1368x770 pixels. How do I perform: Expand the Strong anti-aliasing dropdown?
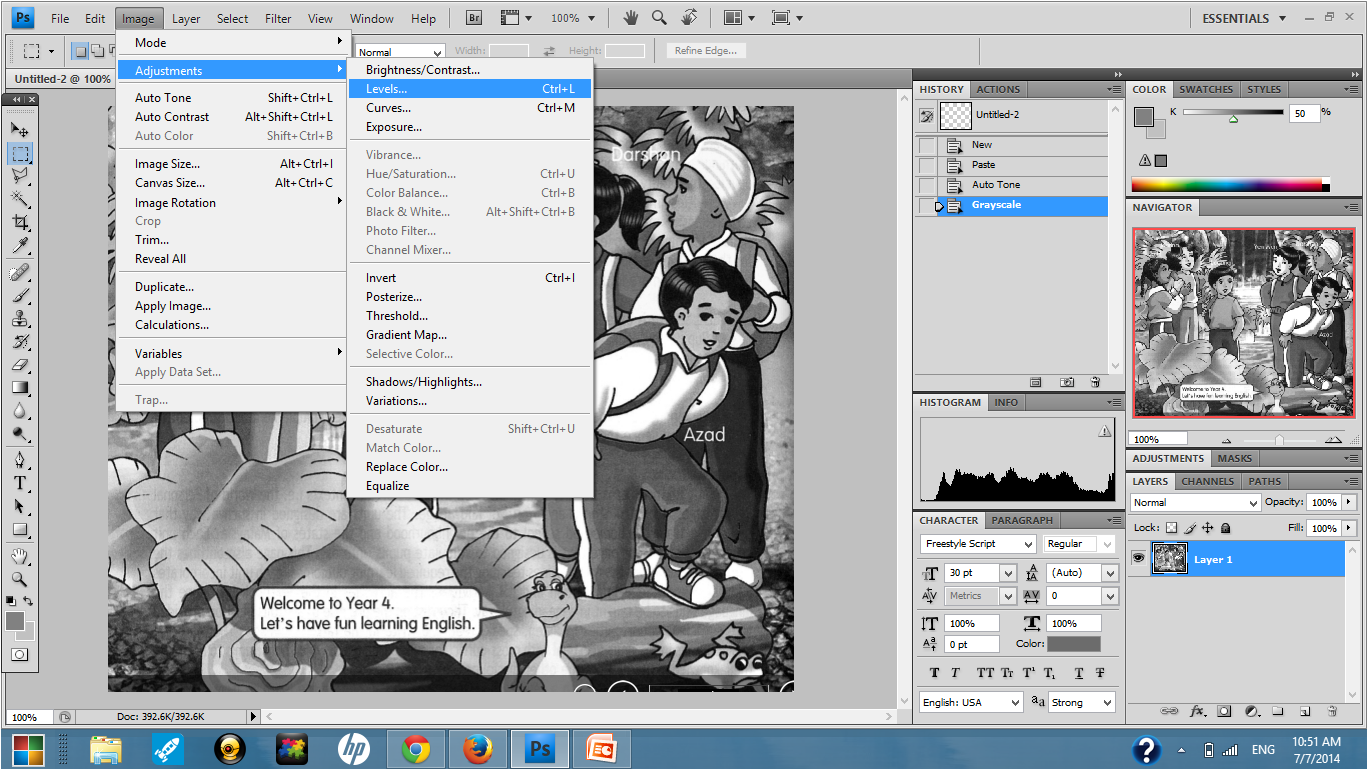pyautogui.click(x=1107, y=703)
